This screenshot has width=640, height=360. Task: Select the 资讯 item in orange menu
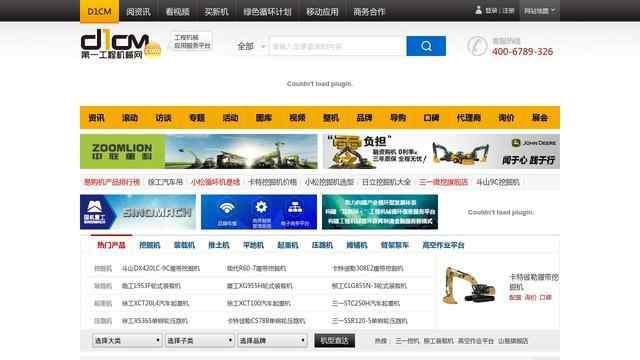pyautogui.click(x=97, y=118)
